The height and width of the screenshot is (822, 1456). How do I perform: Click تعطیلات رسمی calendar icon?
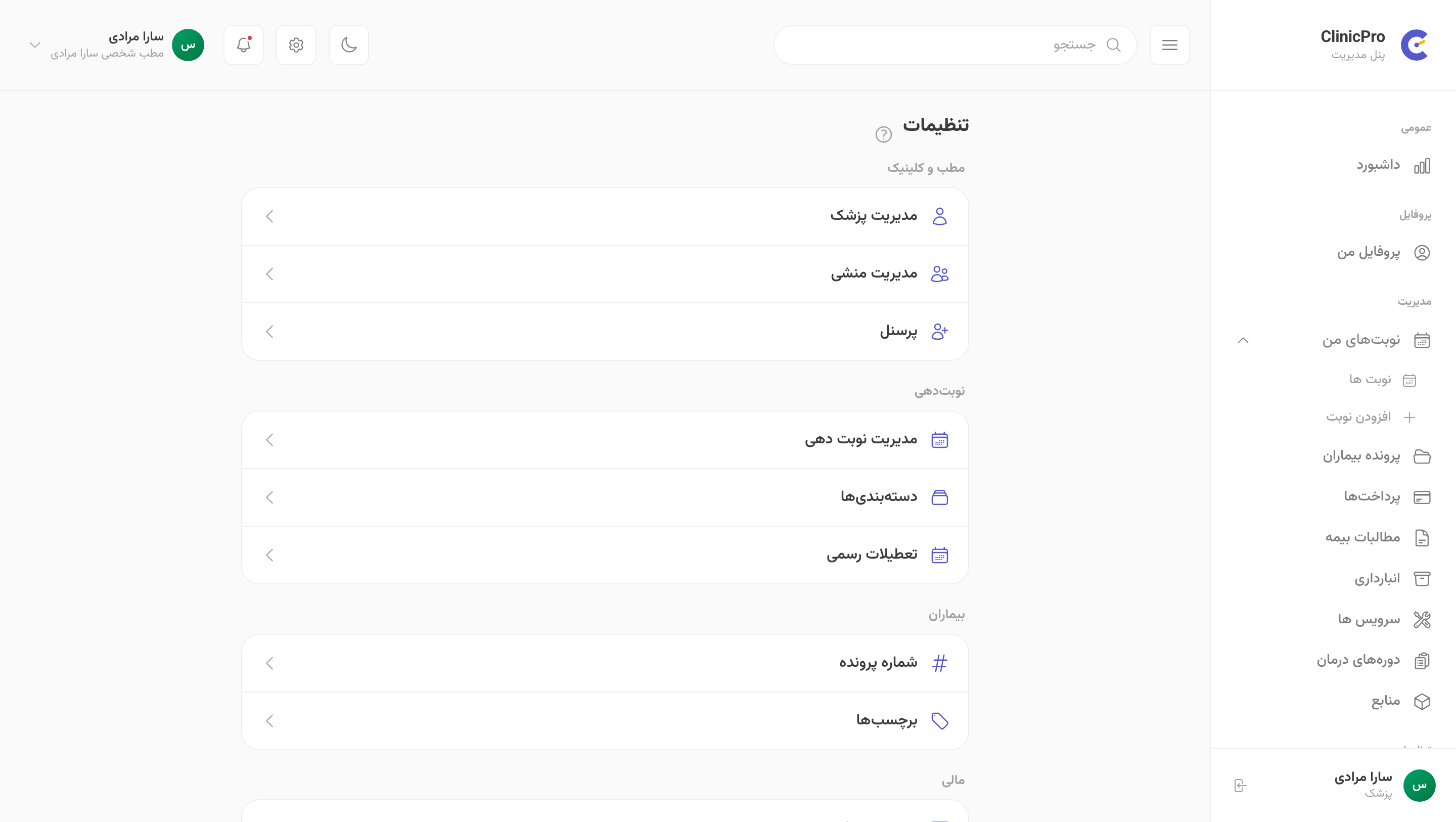coord(939,555)
